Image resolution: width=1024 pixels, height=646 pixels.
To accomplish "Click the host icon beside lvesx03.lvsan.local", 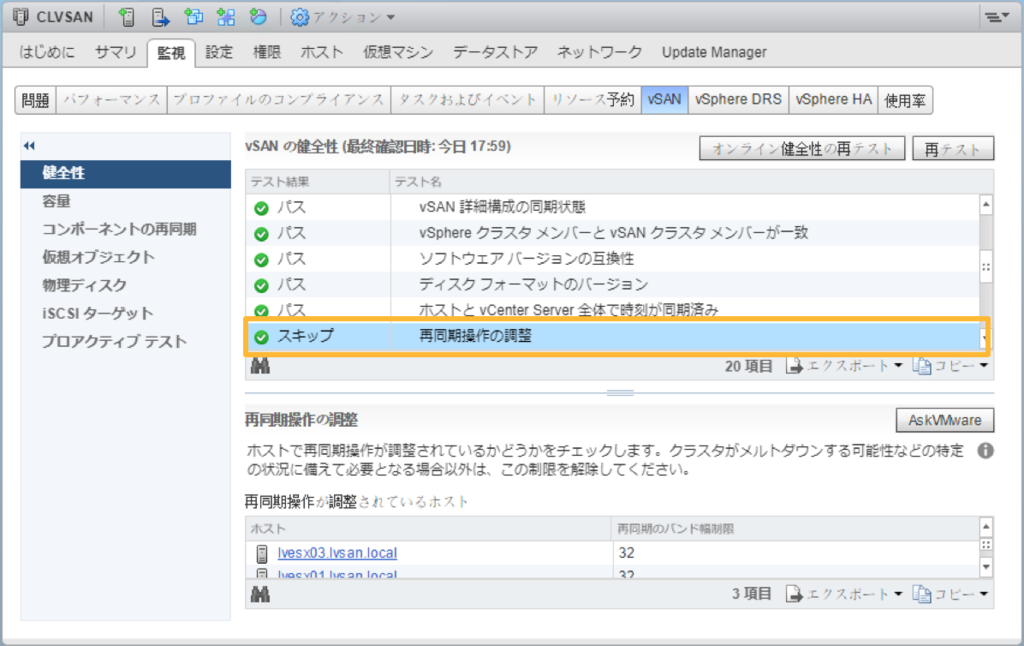I will point(262,554).
